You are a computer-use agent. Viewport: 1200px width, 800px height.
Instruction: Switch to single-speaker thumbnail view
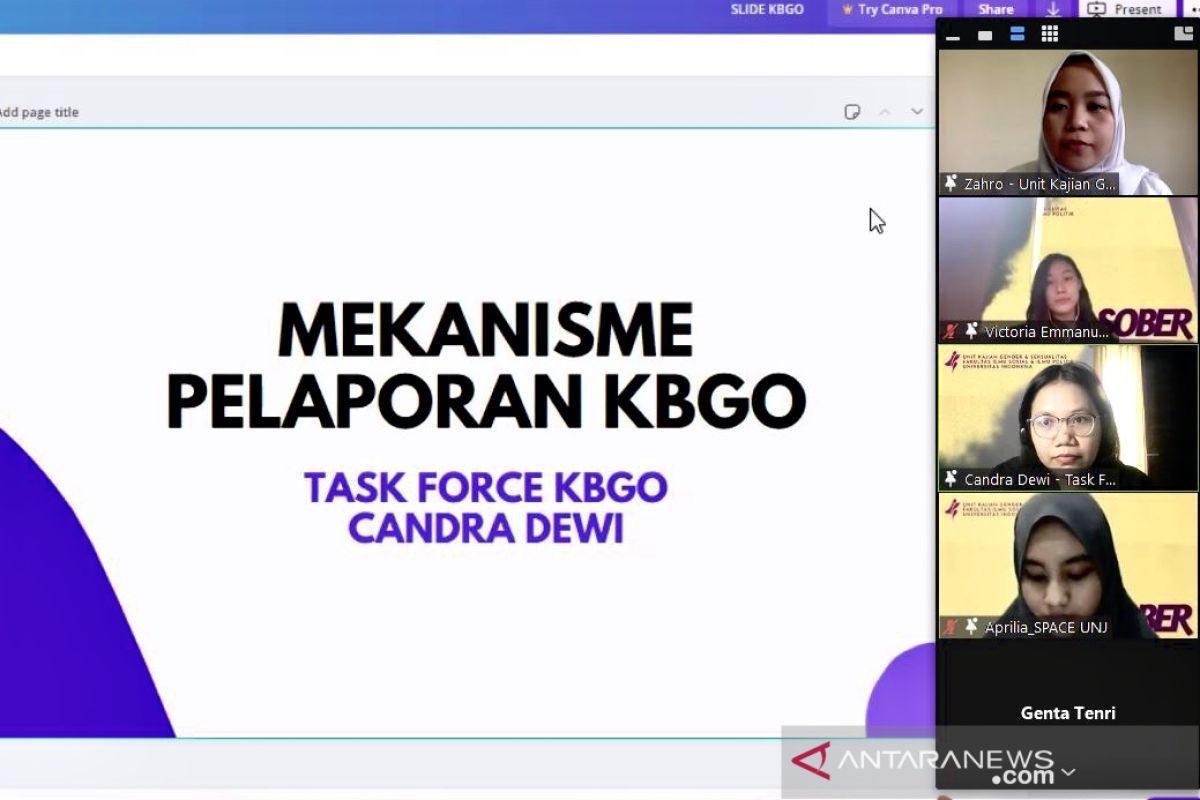point(985,35)
